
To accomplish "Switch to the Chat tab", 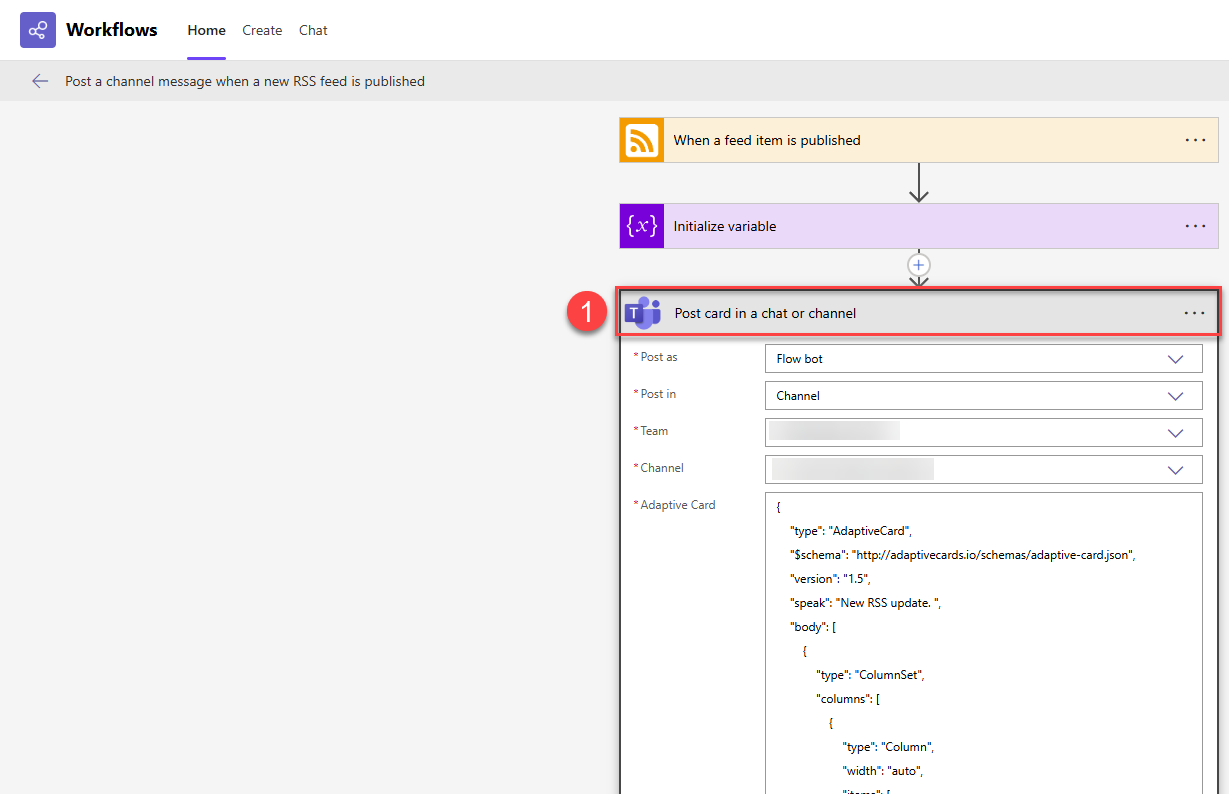I will tap(313, 30).
